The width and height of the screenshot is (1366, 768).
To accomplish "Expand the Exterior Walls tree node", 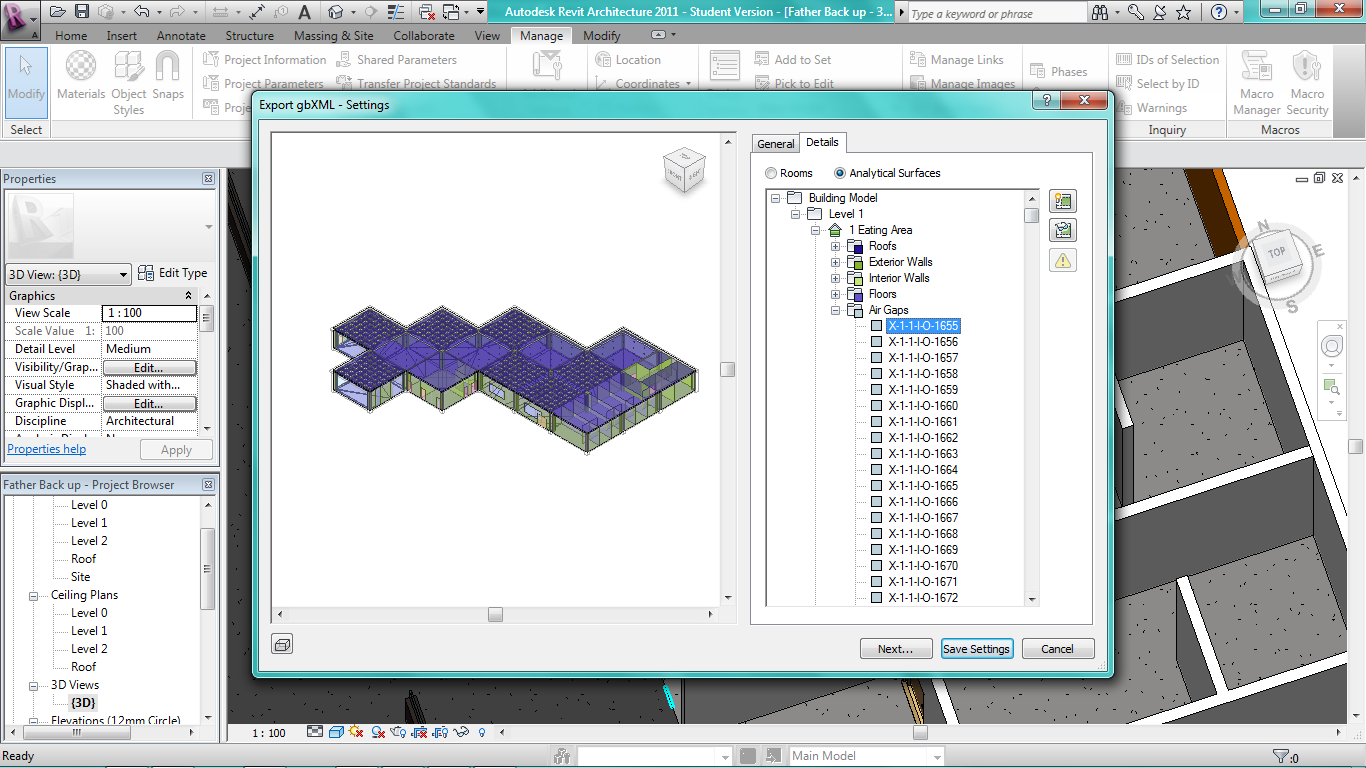I will pyautogui.click(x=836, y=262).
